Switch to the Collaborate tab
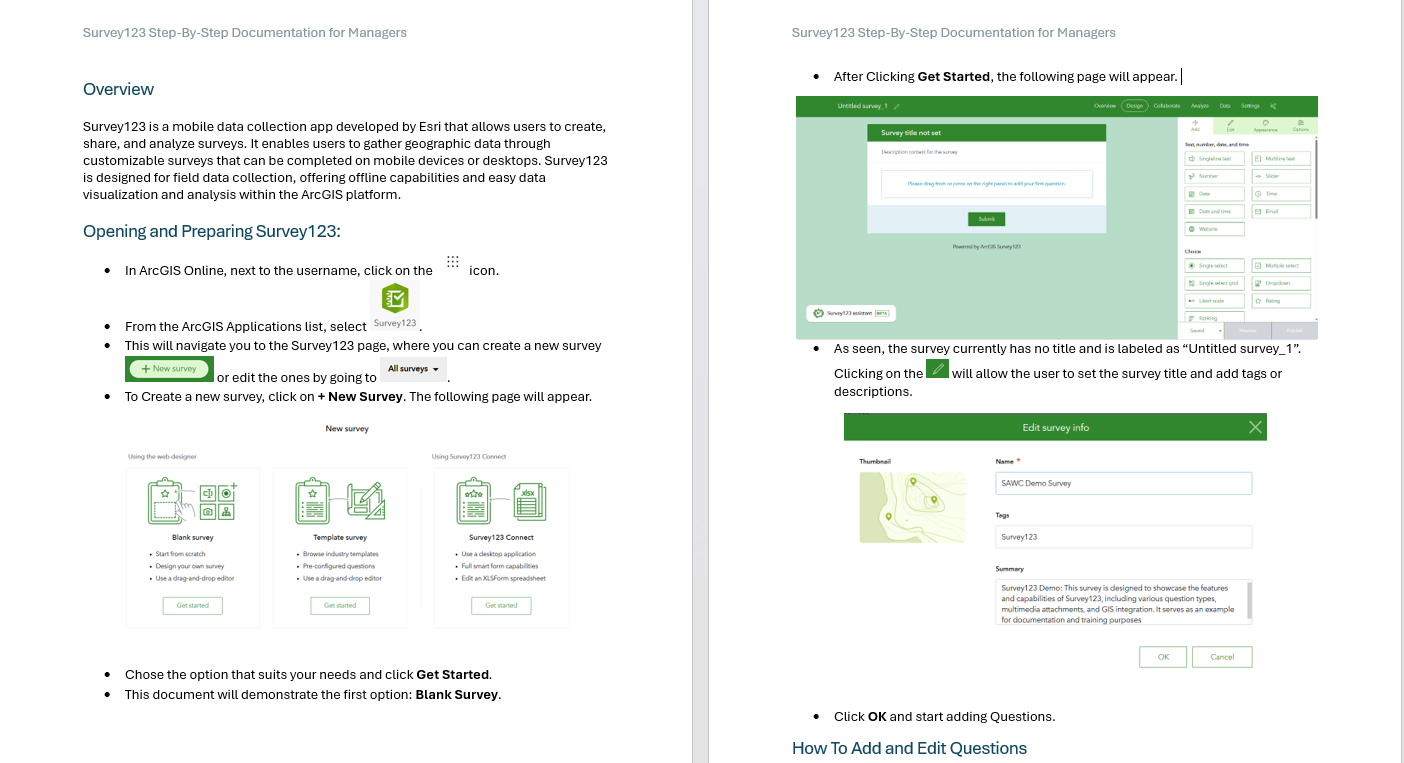This screenshot has width=1404, height=763. (x=1167, y=105)
